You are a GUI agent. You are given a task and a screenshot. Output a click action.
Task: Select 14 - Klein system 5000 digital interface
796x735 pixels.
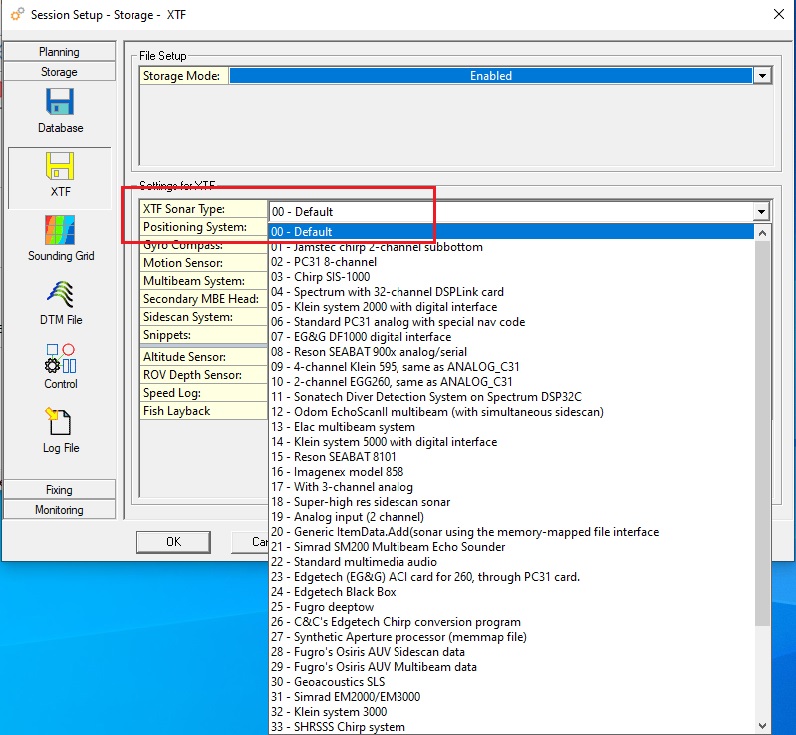tap(511, 442)
